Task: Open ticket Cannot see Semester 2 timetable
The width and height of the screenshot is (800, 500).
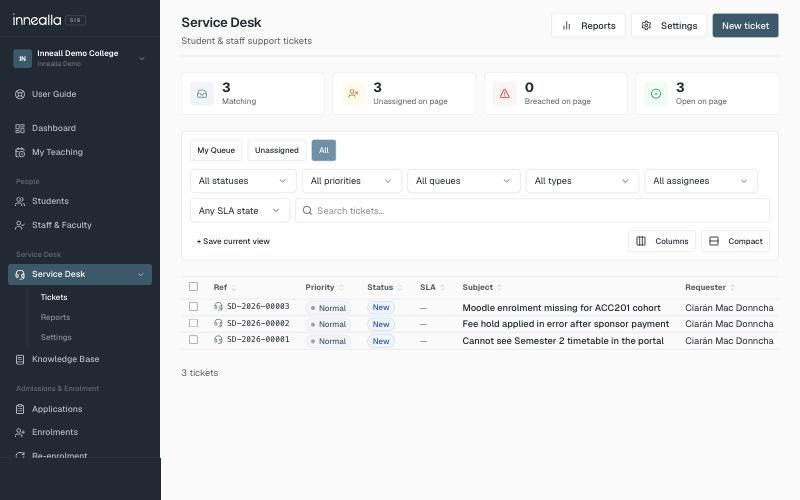Action: (x=563, y=341)
